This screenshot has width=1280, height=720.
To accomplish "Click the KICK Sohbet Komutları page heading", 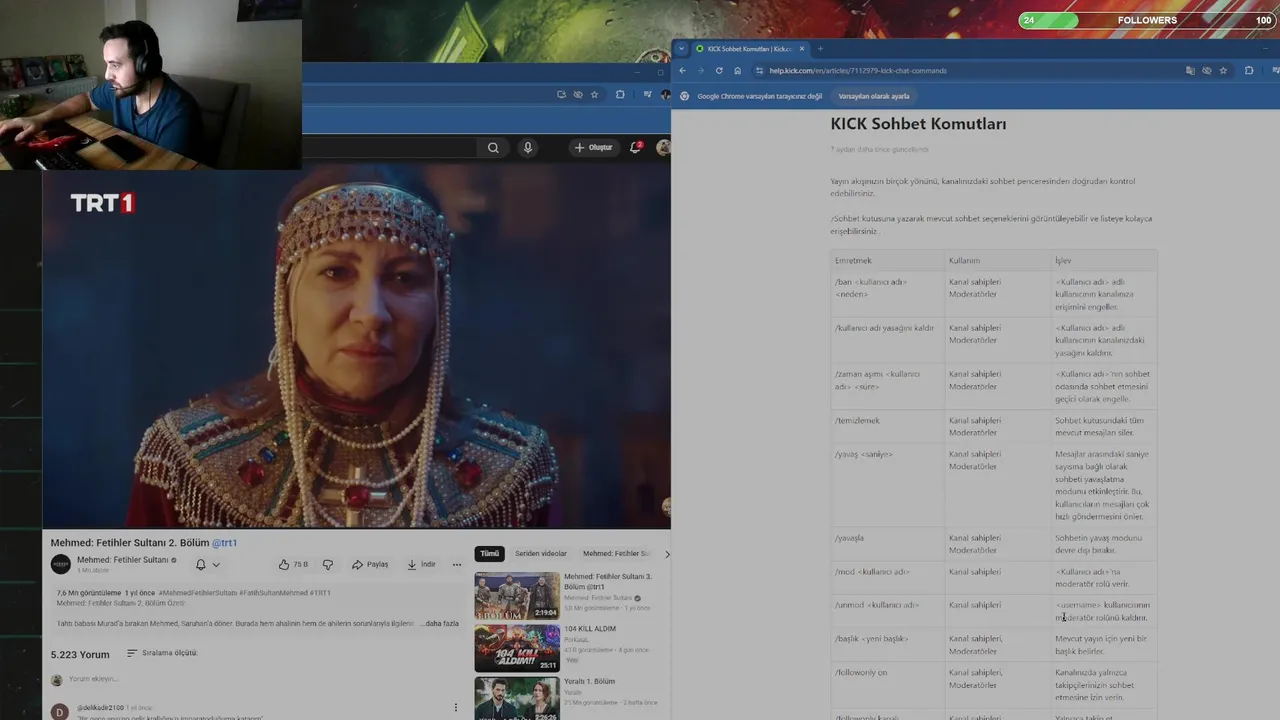I will point(918,124).
